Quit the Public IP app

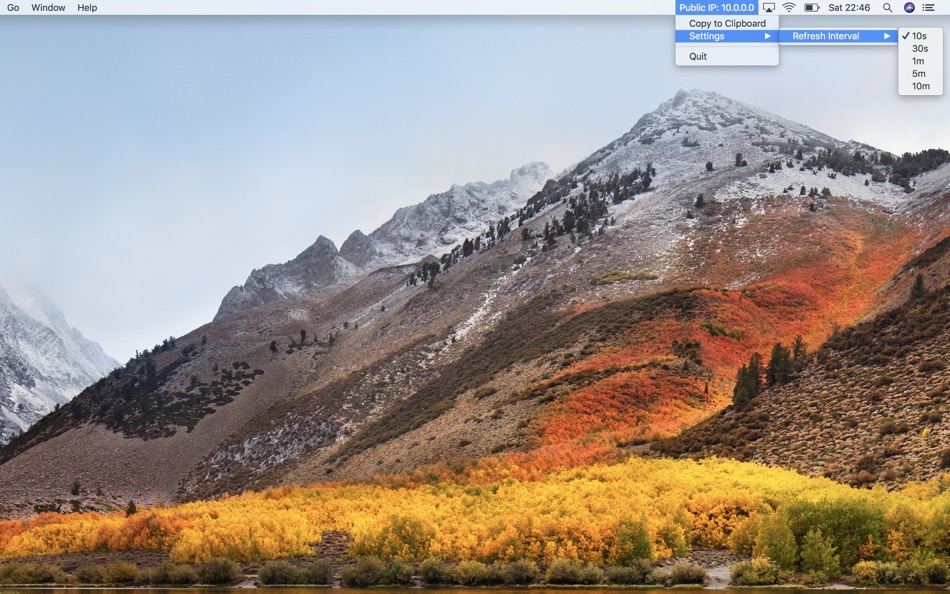click(727, 56)
